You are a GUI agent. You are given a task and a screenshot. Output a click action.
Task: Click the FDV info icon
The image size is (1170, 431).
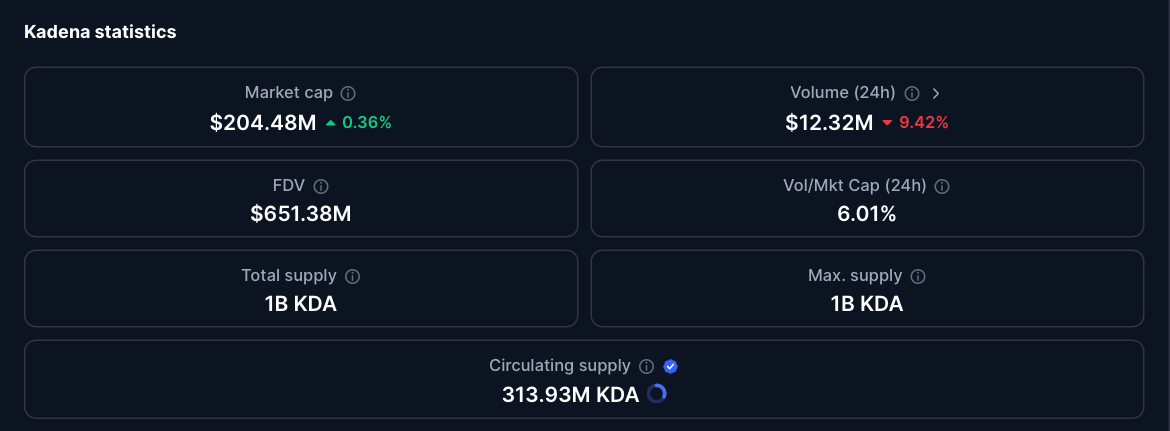pyautogui.click(x=321, y=186)
